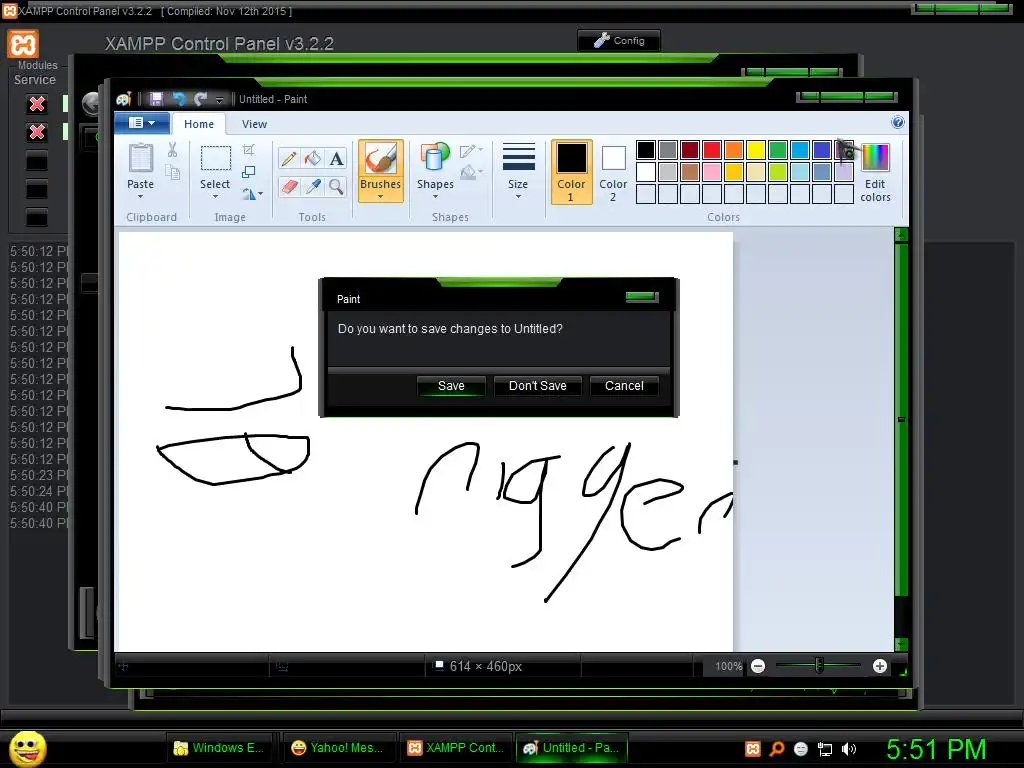This screenshot has height=768, width=1024.
Task: Open Customize Quick Access Toolbar dropdown
Action: coord(219,99)
